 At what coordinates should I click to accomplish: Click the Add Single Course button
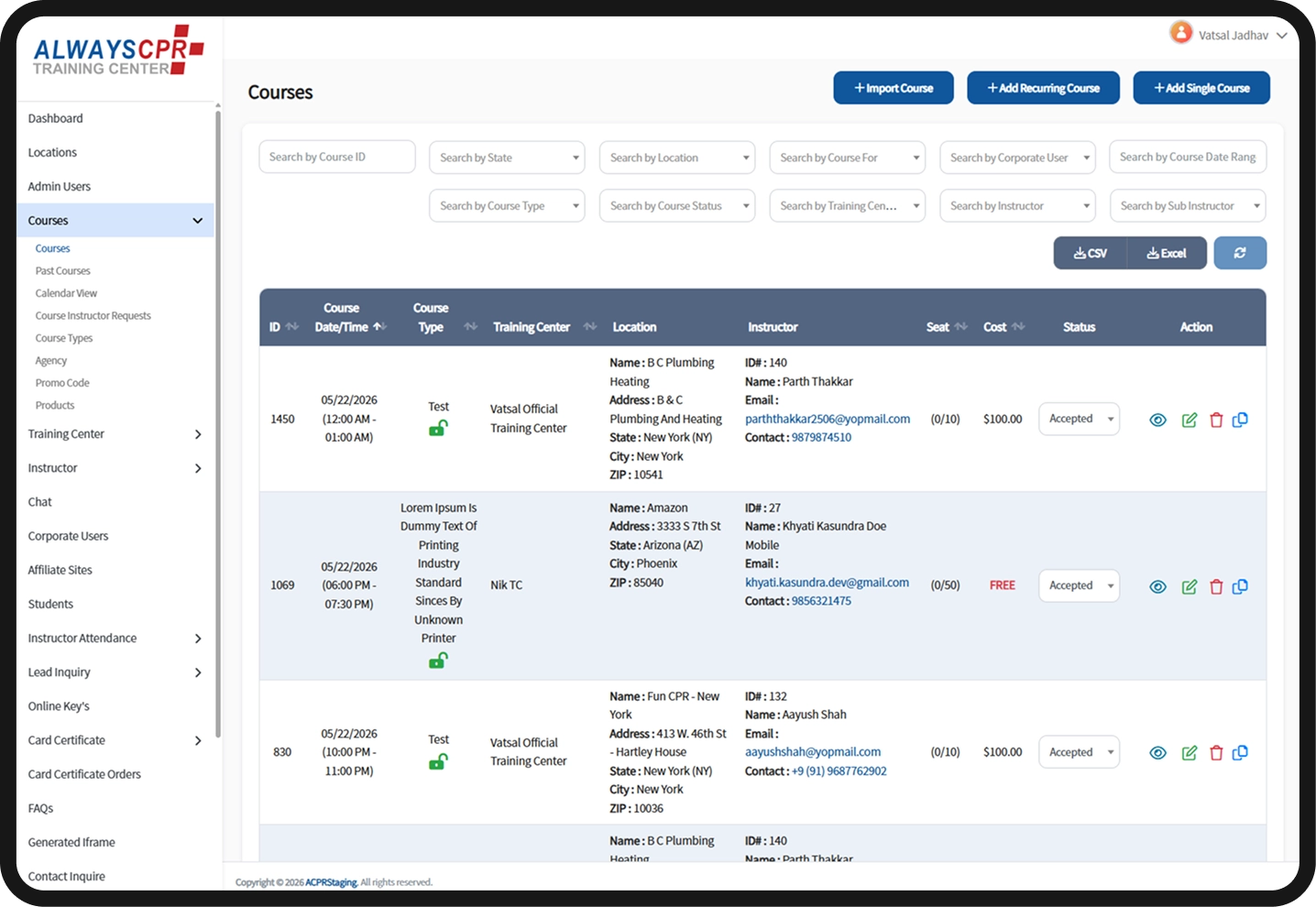coord(1201,88)
